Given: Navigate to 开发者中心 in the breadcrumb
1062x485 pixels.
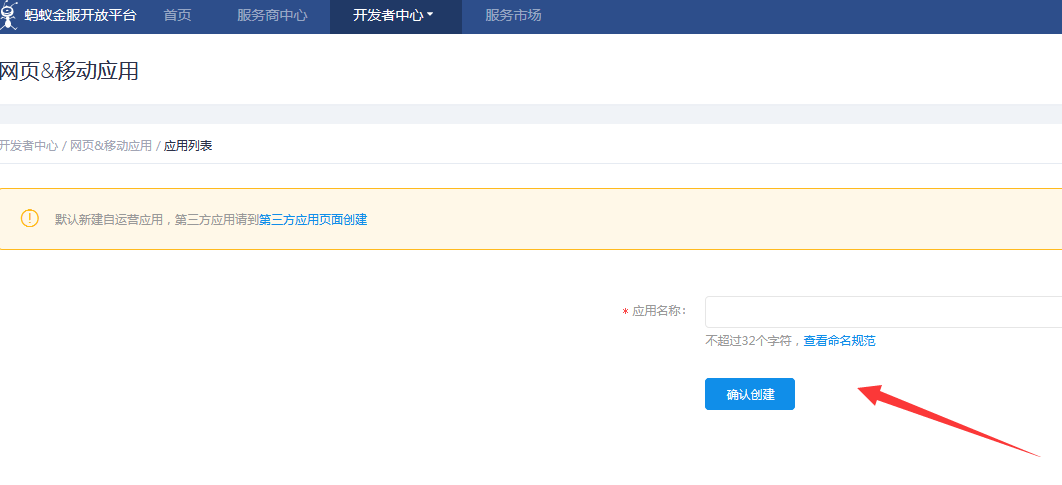Looking at the screenshot, I should click(x=29, y=146).
